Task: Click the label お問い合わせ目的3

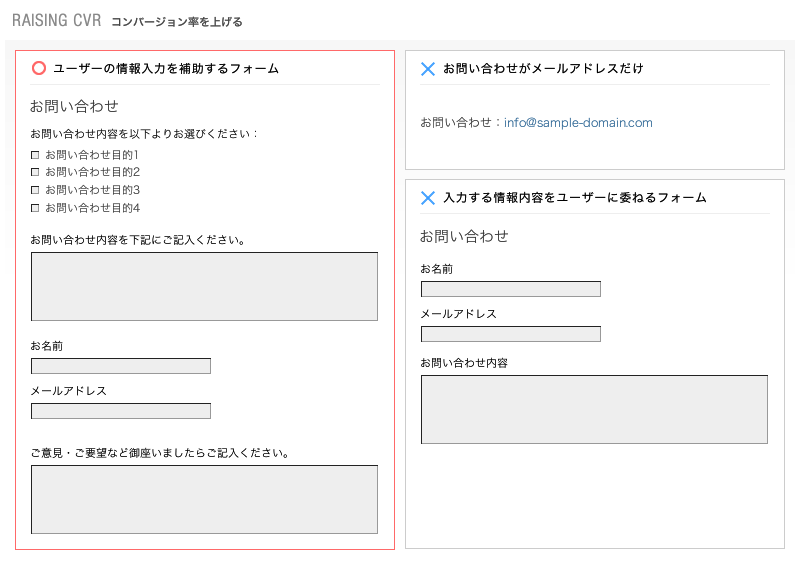Action: (x=92, y=190)
